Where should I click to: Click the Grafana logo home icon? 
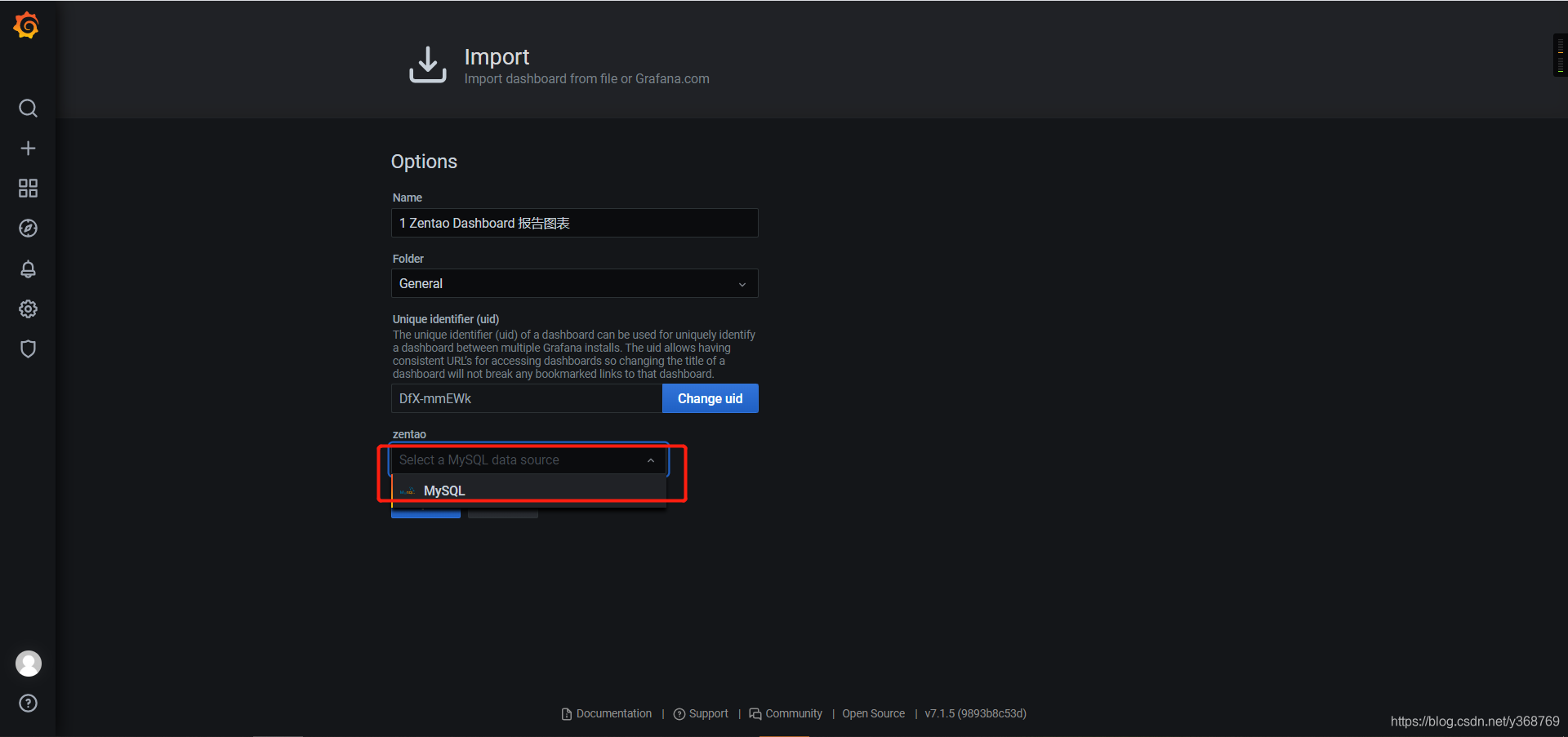[27, 25]
